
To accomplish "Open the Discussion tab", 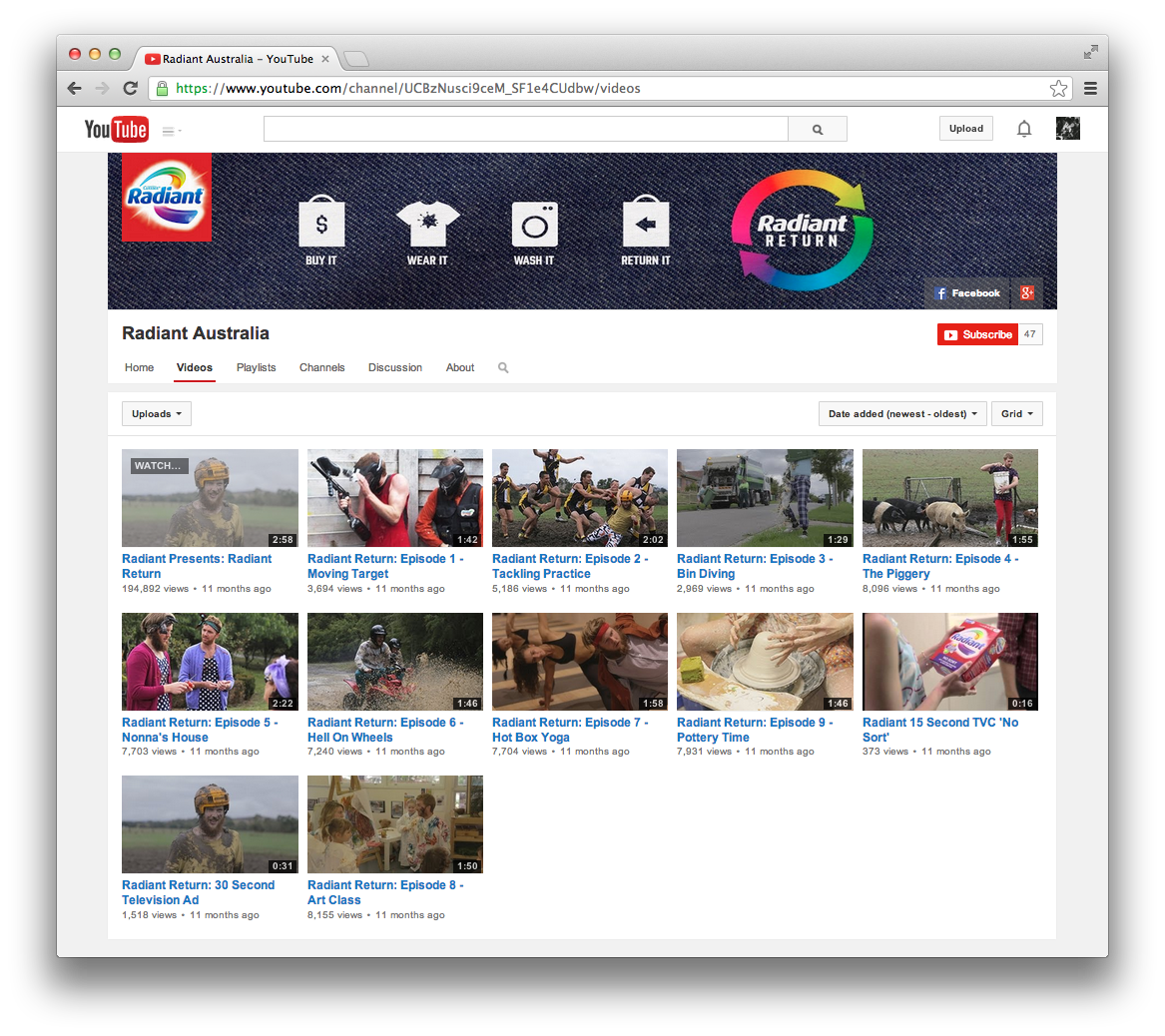I will tap(395, 367).
